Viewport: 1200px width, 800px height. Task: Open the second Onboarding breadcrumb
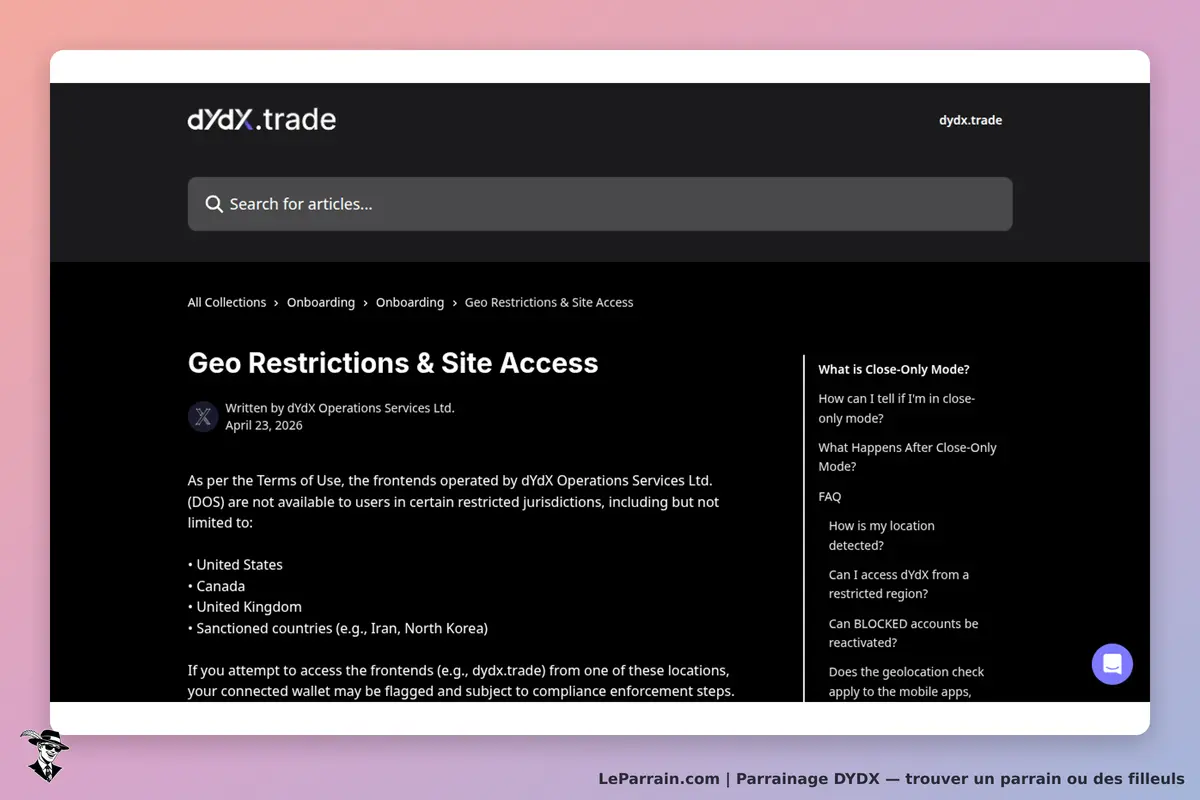(x=410, y=302)
